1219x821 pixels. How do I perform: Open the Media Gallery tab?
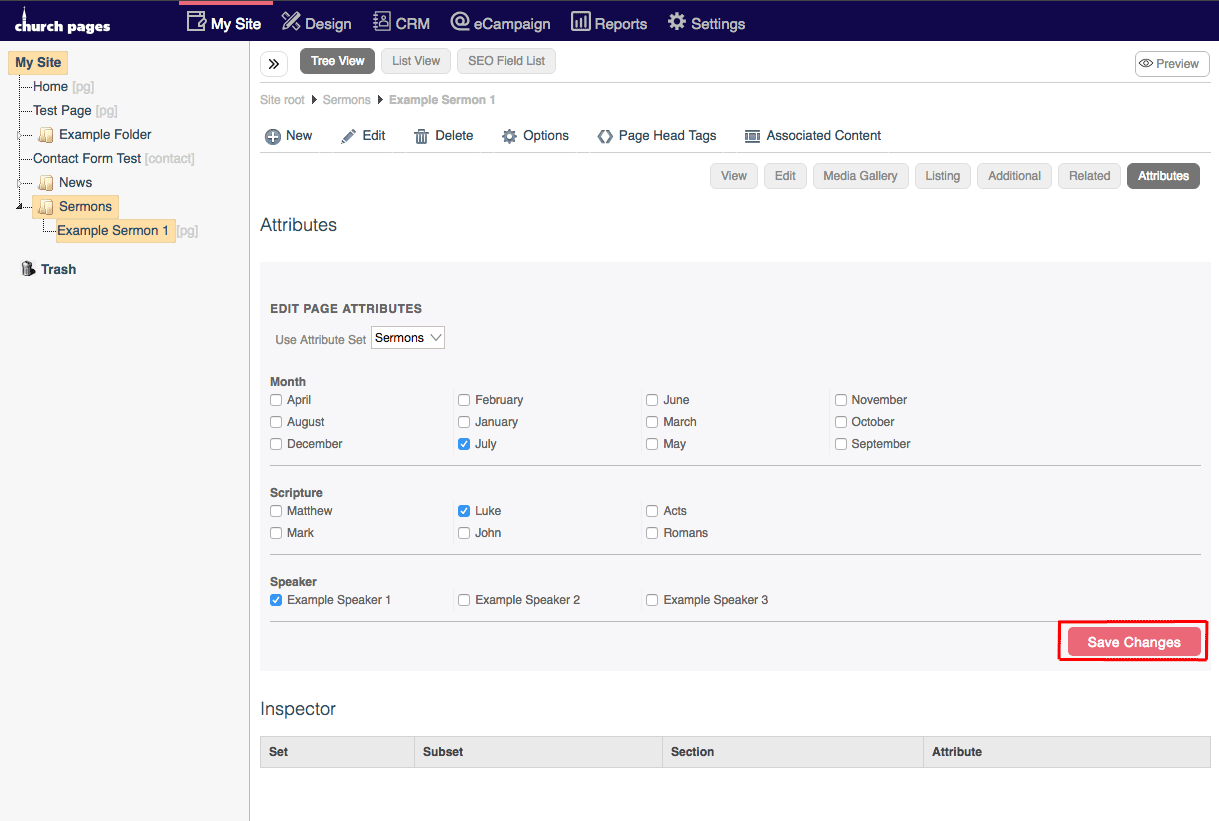coord(861,176)
